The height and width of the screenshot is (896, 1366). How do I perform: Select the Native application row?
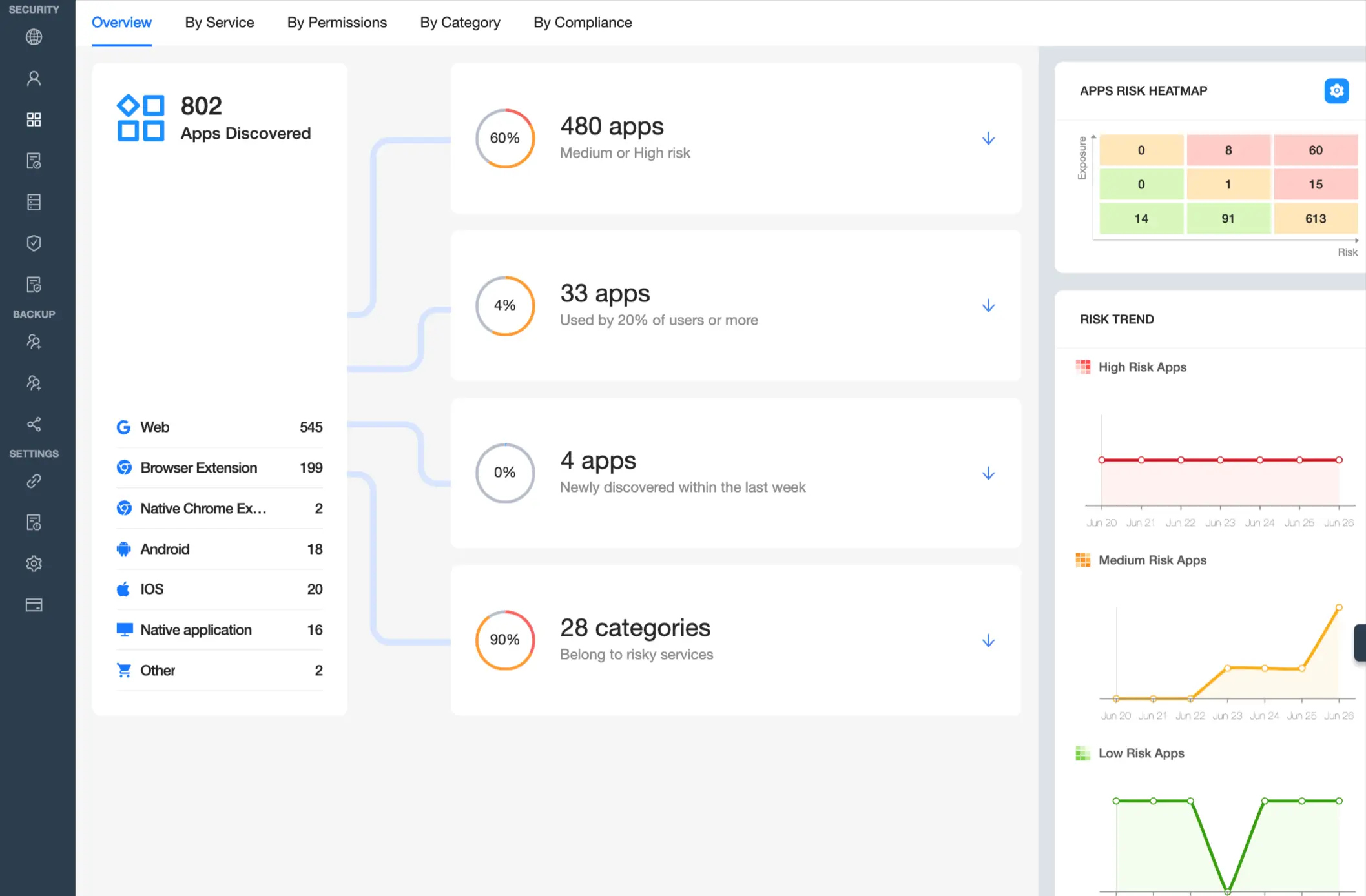220,630
